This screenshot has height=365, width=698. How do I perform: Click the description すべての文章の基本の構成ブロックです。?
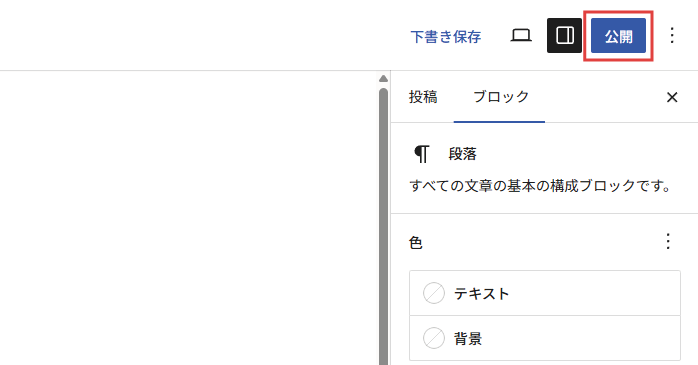541,186
